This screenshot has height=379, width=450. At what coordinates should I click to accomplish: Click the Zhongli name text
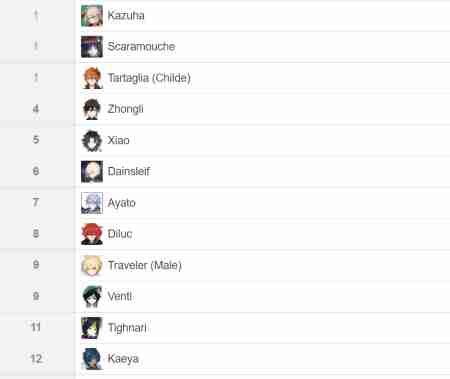[x=125, y=109]
